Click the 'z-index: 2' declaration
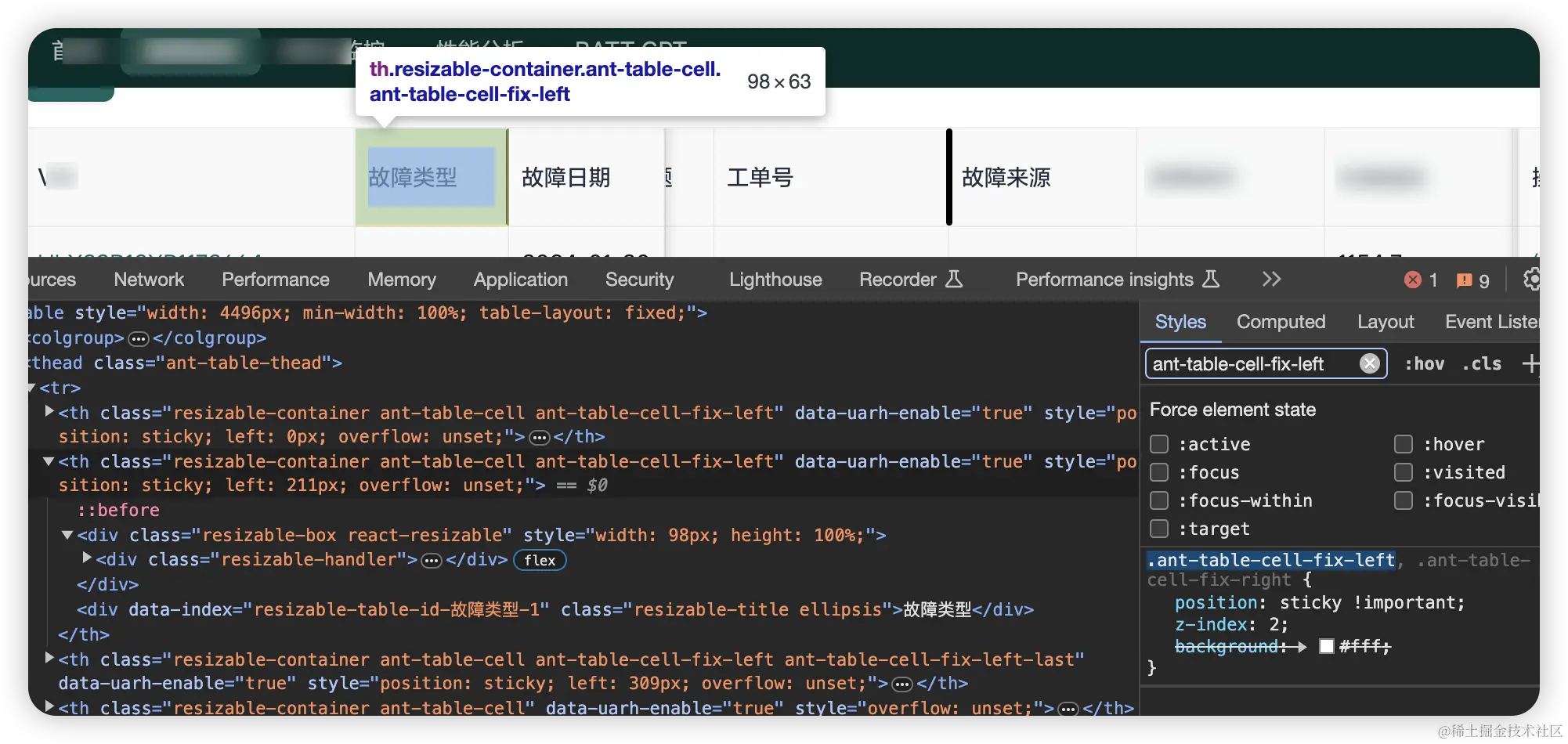 pyautogui.click(x=1231, y=624)
